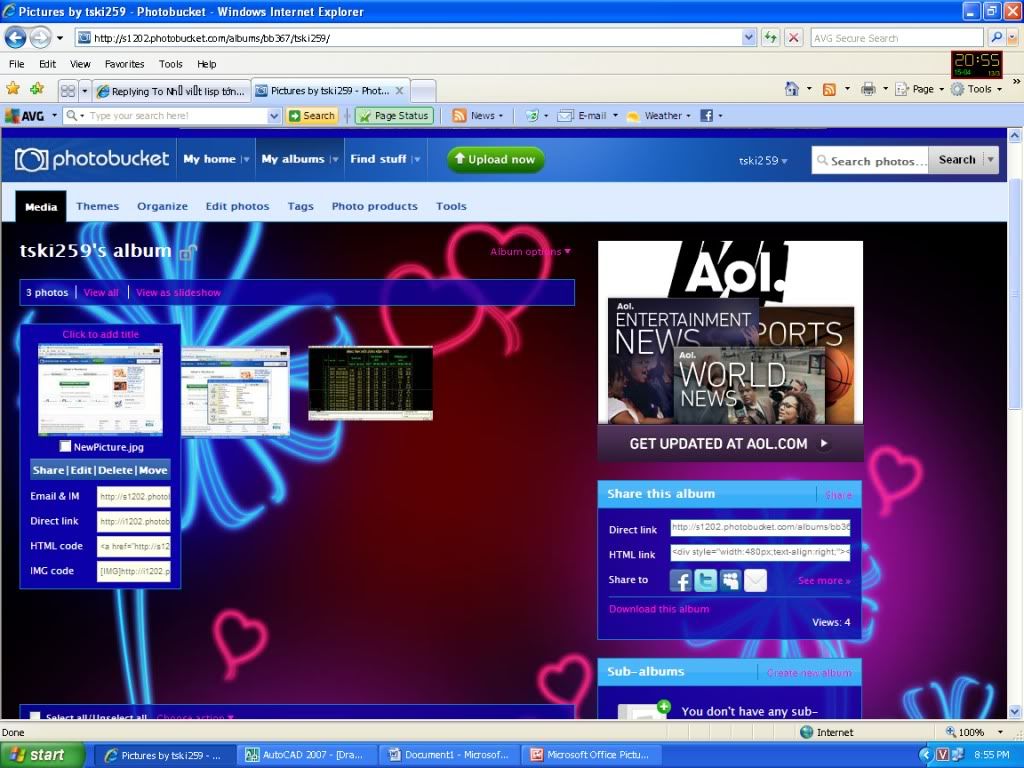1024x768 pixels.
Task: Switch to Microsoft Office Picture taskbar button
Action: click(592, 755)
